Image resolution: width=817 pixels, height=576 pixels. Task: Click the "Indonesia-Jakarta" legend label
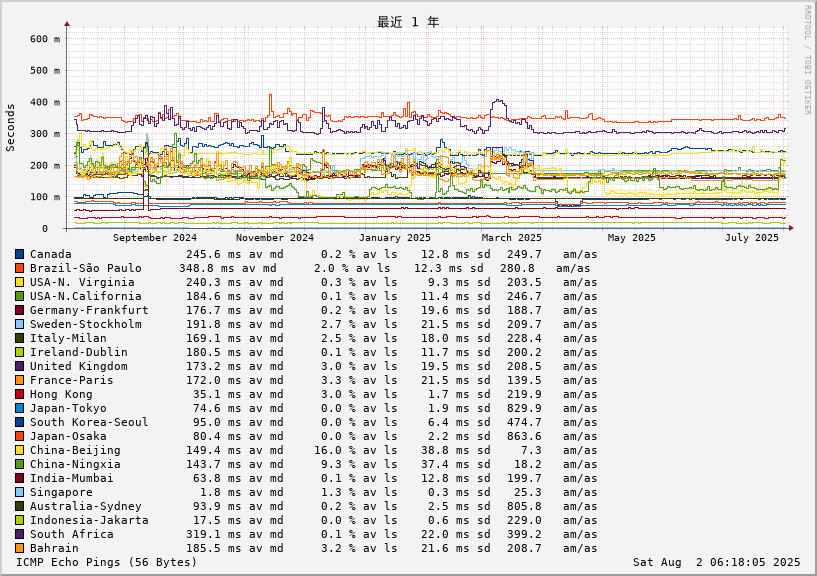point(89,520)
